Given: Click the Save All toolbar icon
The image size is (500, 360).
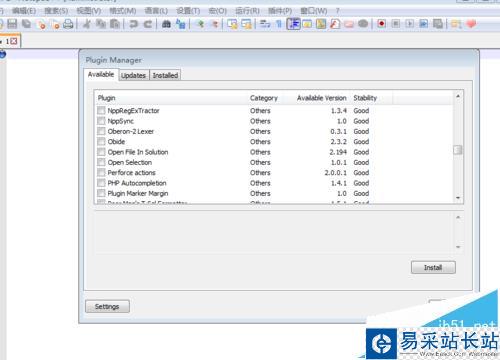Looking at the screenshot, I should (26, 24).
